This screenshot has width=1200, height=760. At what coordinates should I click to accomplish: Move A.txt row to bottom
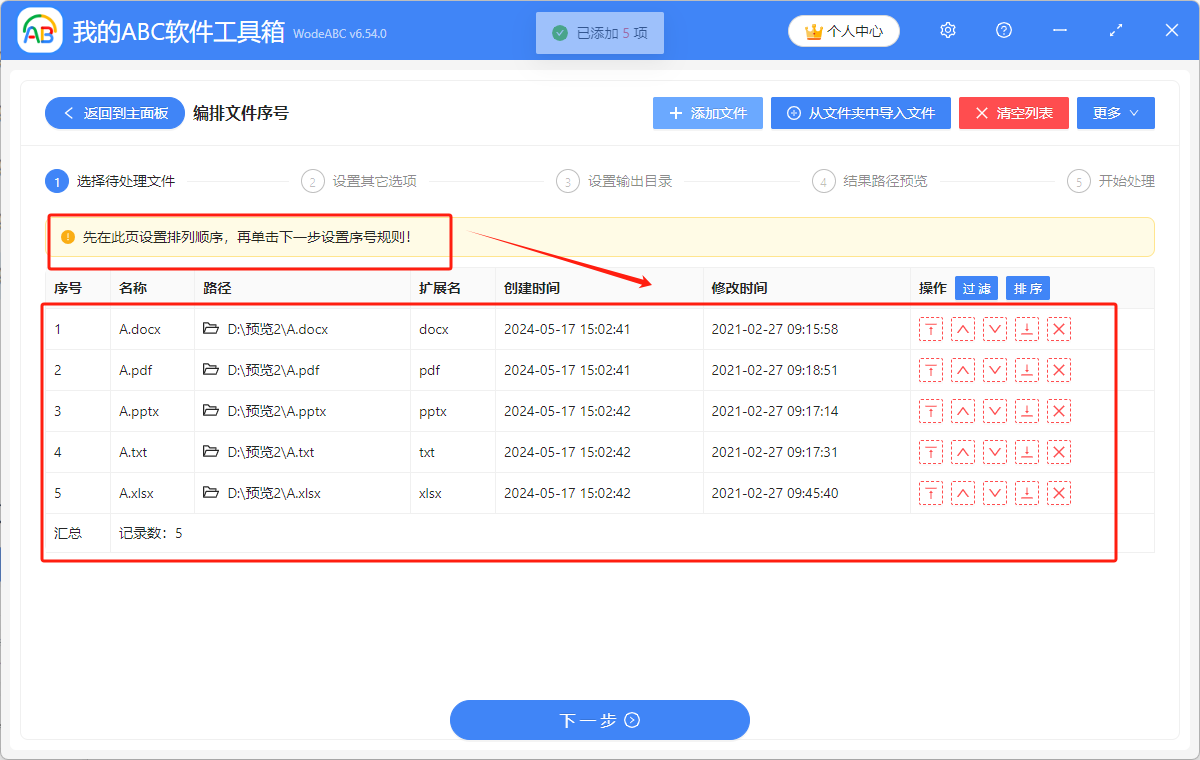(1026, 452)
